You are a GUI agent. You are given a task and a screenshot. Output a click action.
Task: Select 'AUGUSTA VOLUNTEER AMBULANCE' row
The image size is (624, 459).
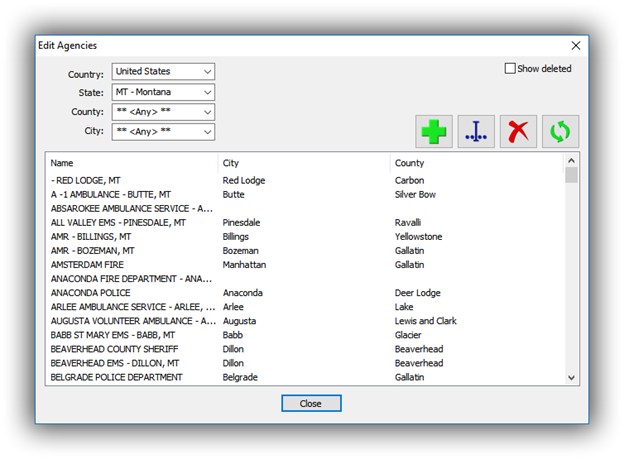[x=305, y=321]
